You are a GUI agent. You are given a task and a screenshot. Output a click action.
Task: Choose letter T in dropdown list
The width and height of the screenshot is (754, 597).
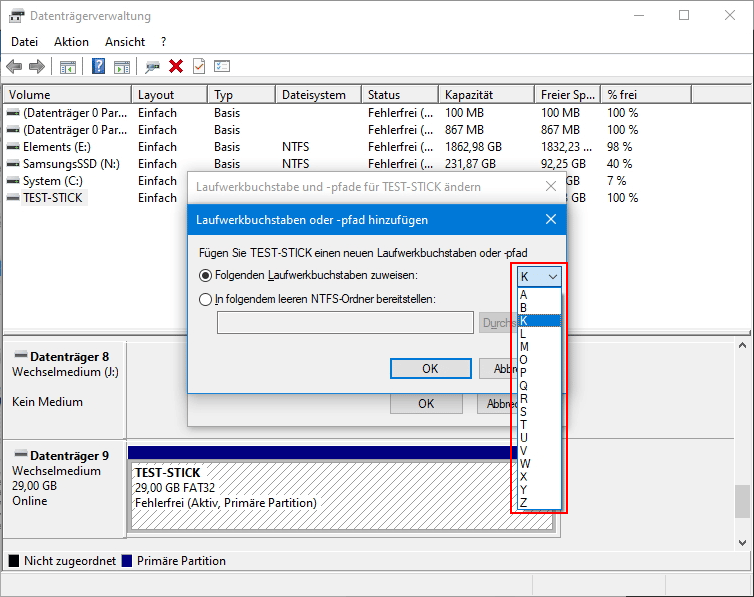[539, 424]
